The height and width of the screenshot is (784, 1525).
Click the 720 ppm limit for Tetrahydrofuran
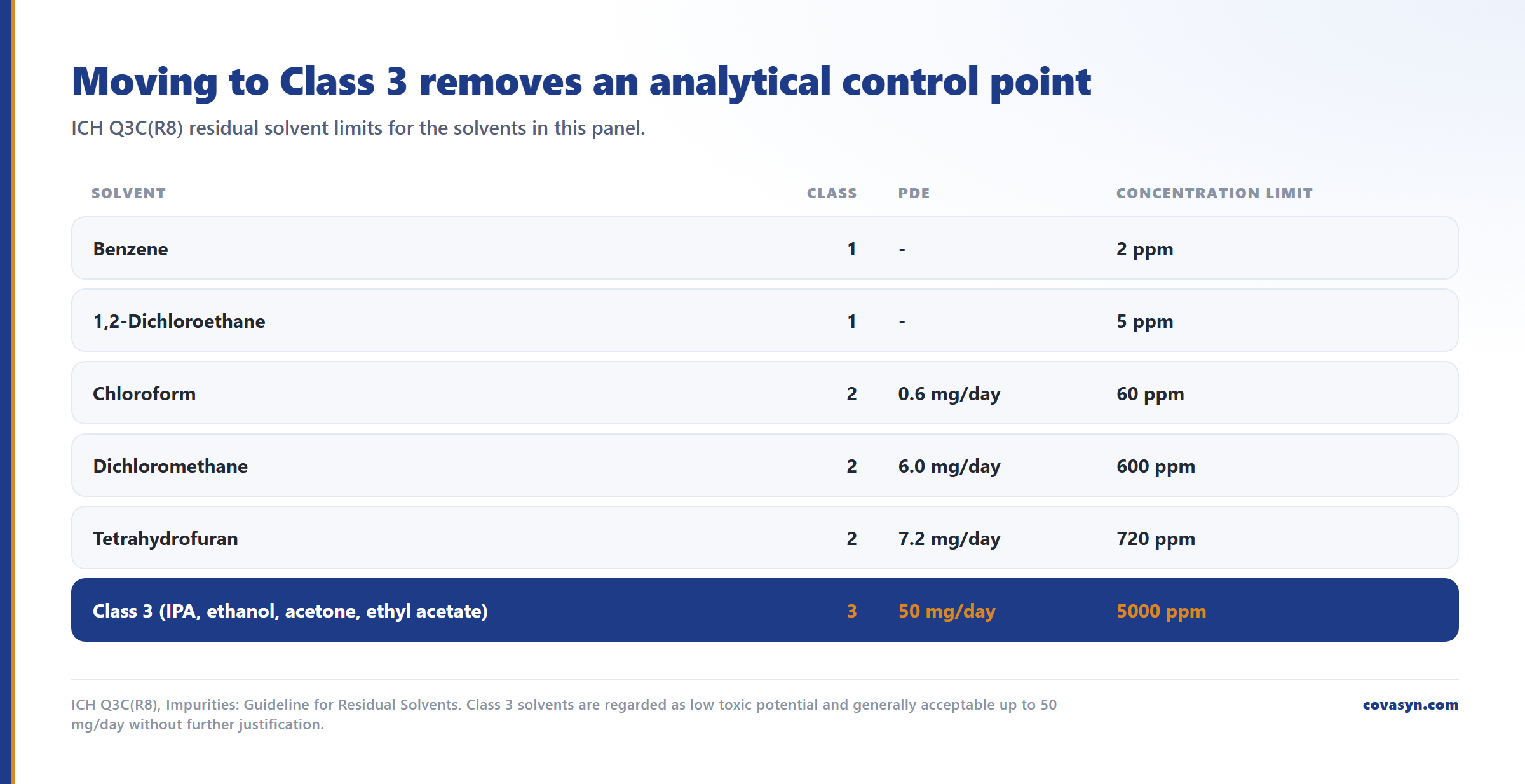[x=1156, y=539]
